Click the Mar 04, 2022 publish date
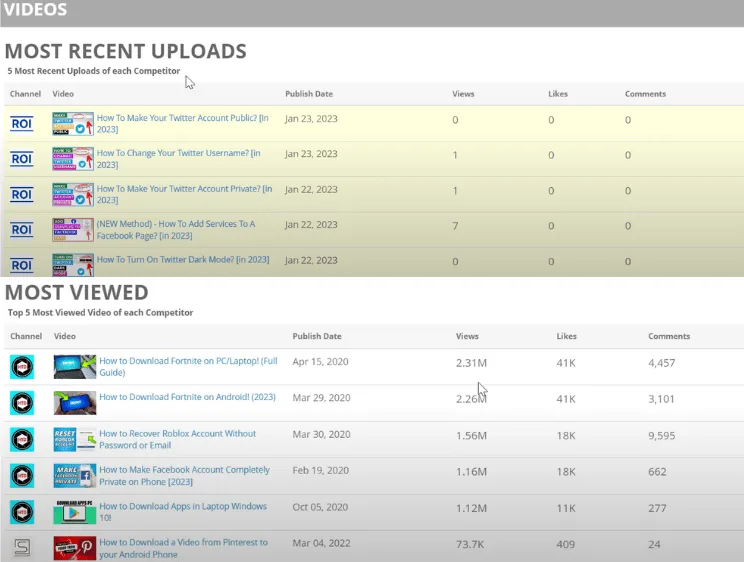 tap(321, 543)
